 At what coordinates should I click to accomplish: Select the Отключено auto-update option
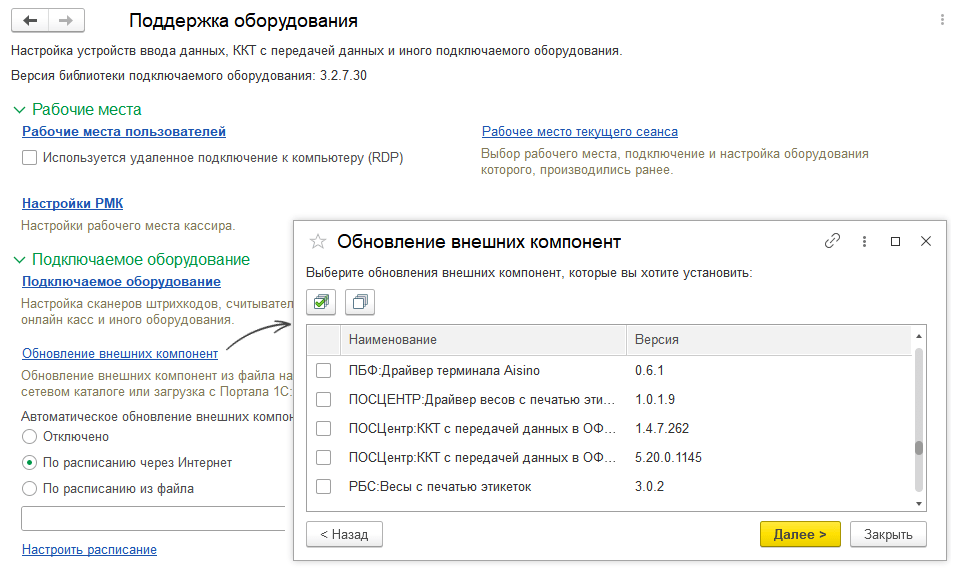tap(30, 436)
